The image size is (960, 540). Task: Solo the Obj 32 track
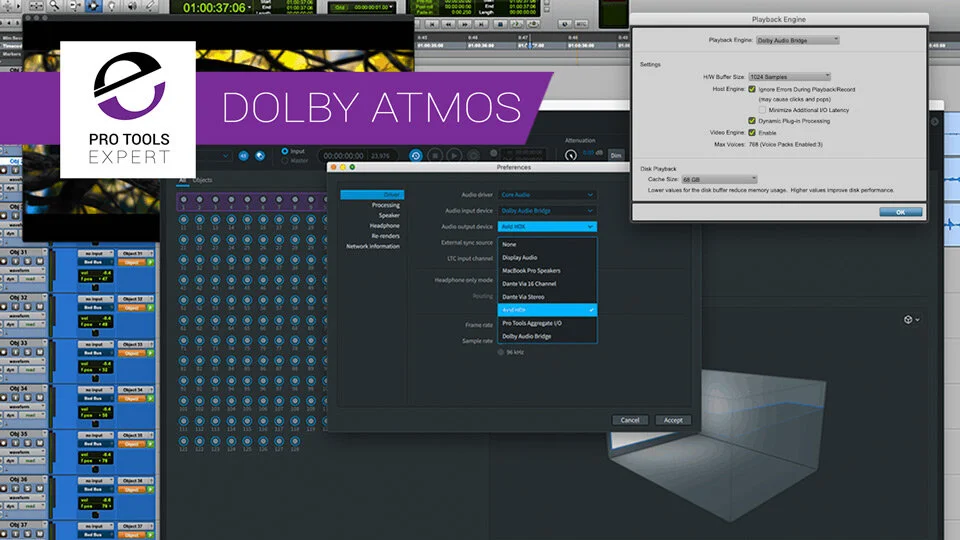coord(28,307)
